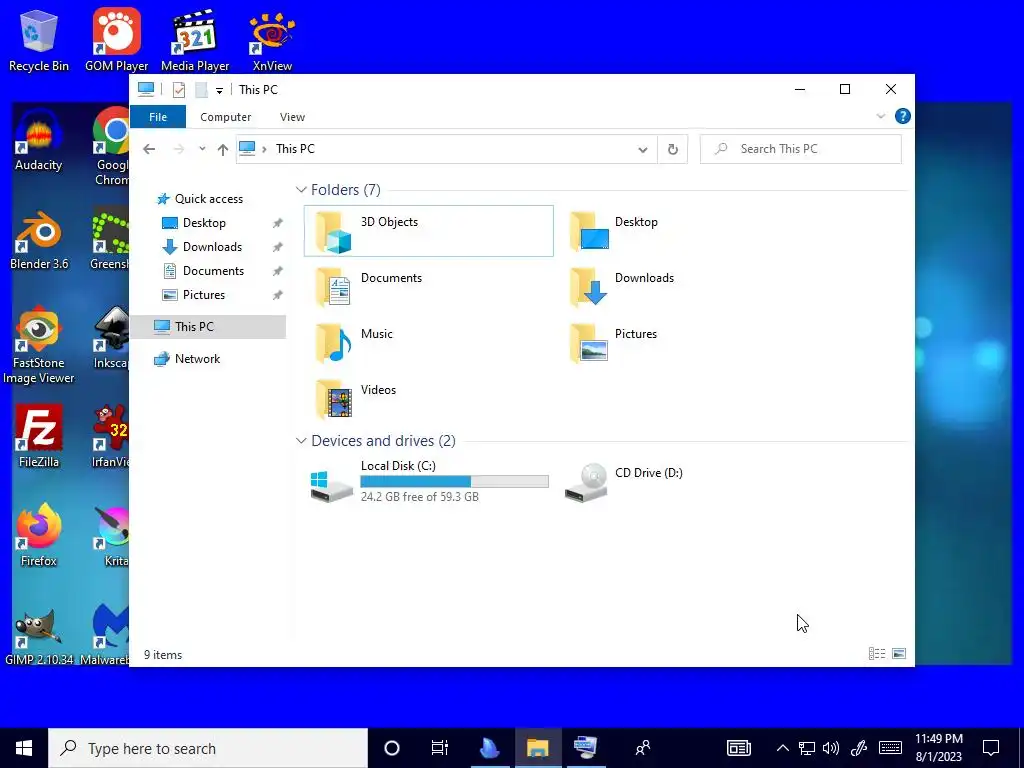Click the Help question mark icon
Viewport: 1024px width, 768px height.
tap(903, 116)
